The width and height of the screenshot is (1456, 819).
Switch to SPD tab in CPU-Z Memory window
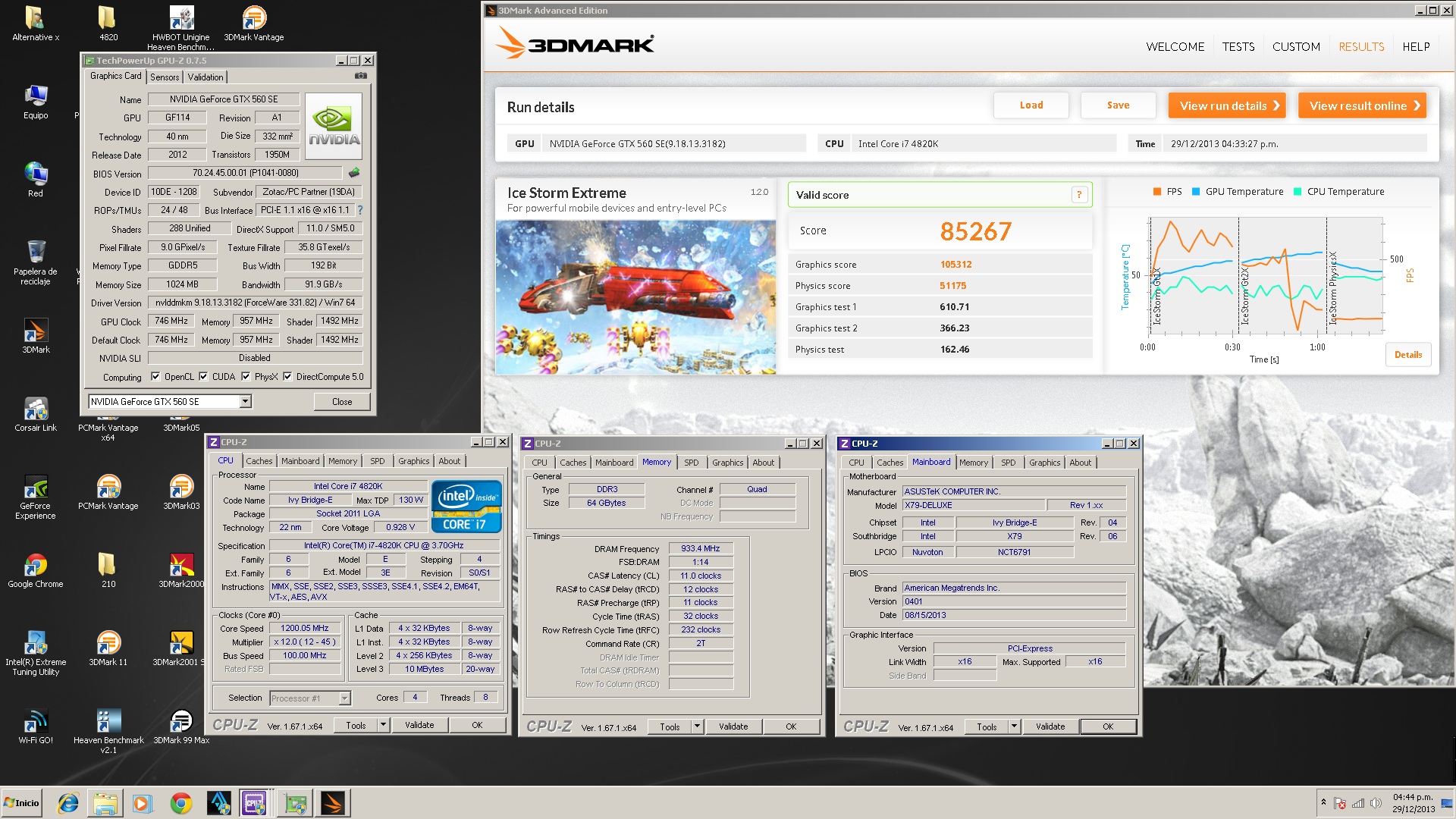pos(692,463)
